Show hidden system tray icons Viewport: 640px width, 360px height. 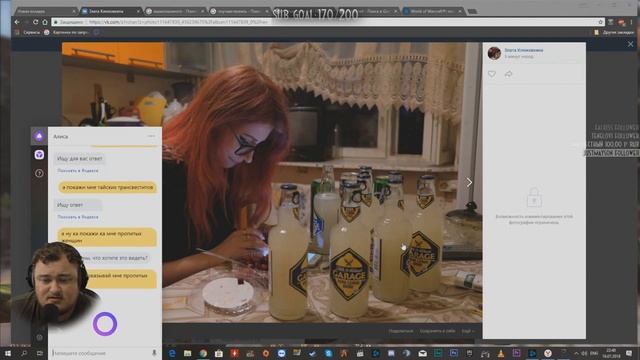[x=576, y=353]
